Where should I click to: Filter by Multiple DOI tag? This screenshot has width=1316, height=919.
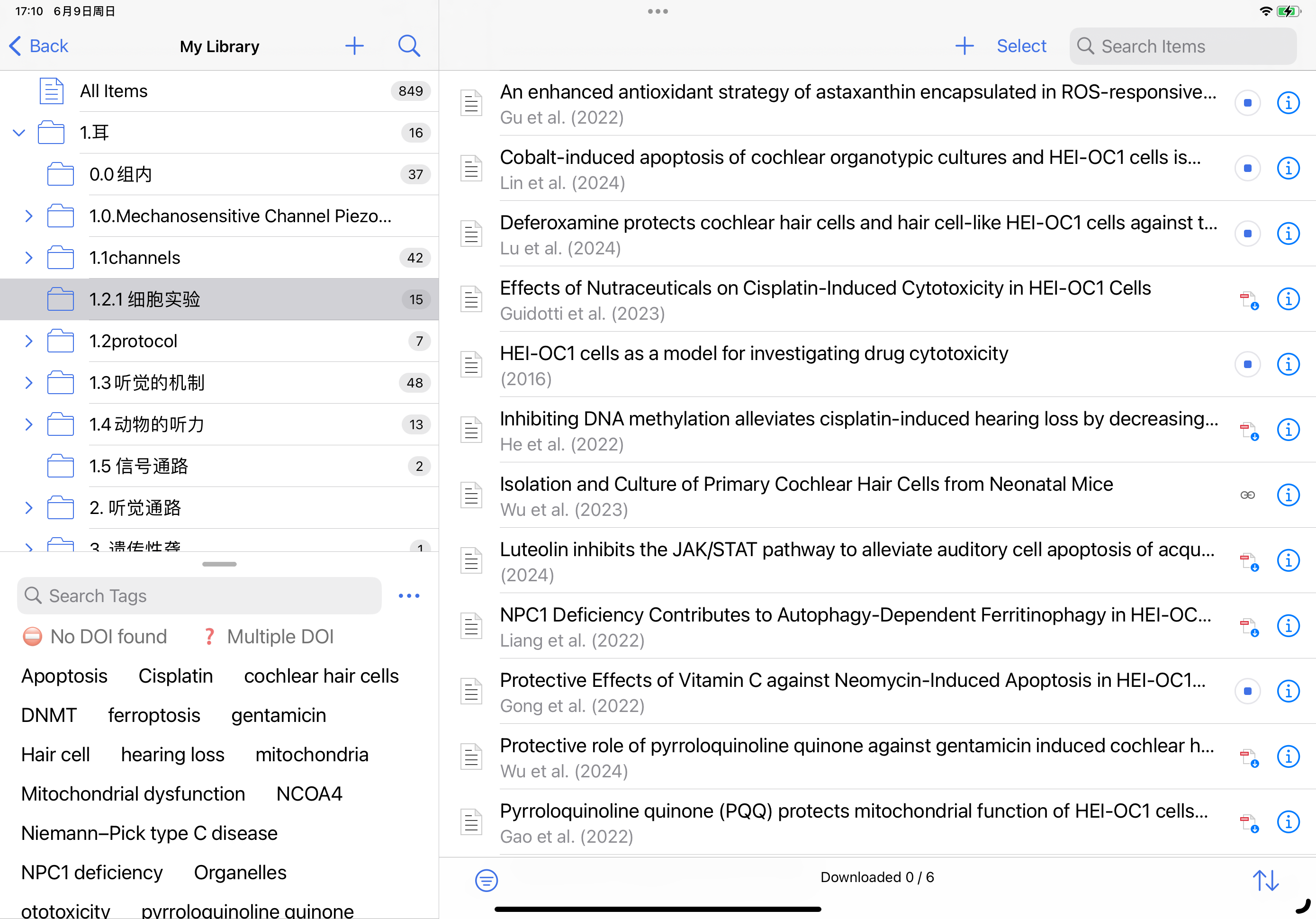click(268, 637)
